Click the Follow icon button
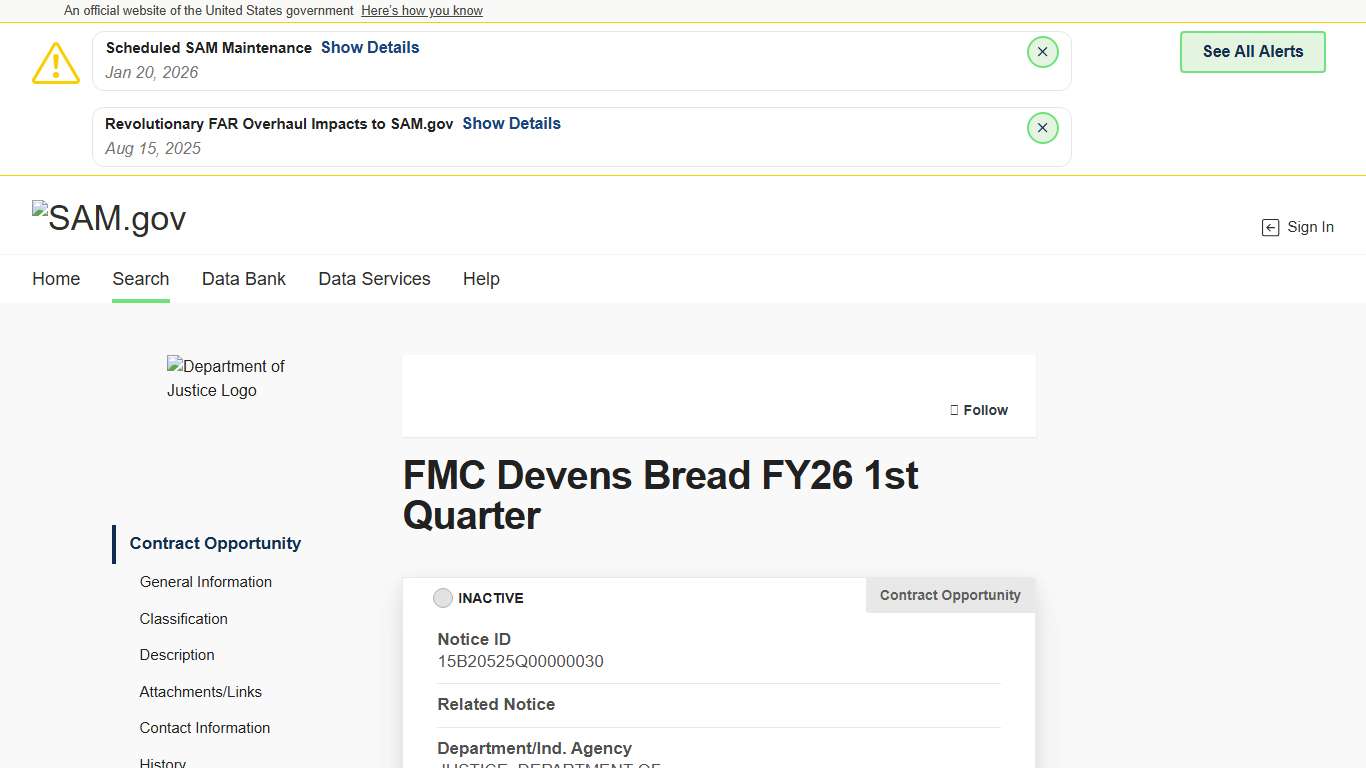Viewport: 1366px width, 768px height. pos(954,410)
